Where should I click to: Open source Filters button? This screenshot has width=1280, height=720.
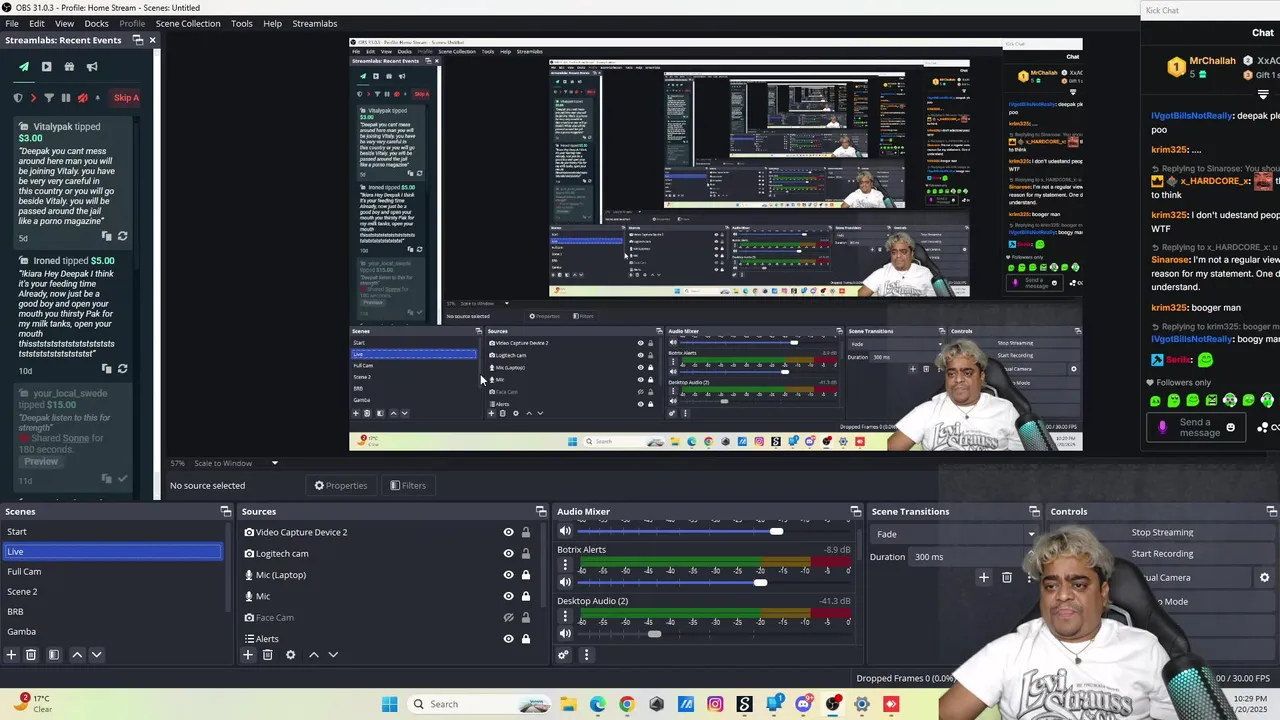pos(408,486)
